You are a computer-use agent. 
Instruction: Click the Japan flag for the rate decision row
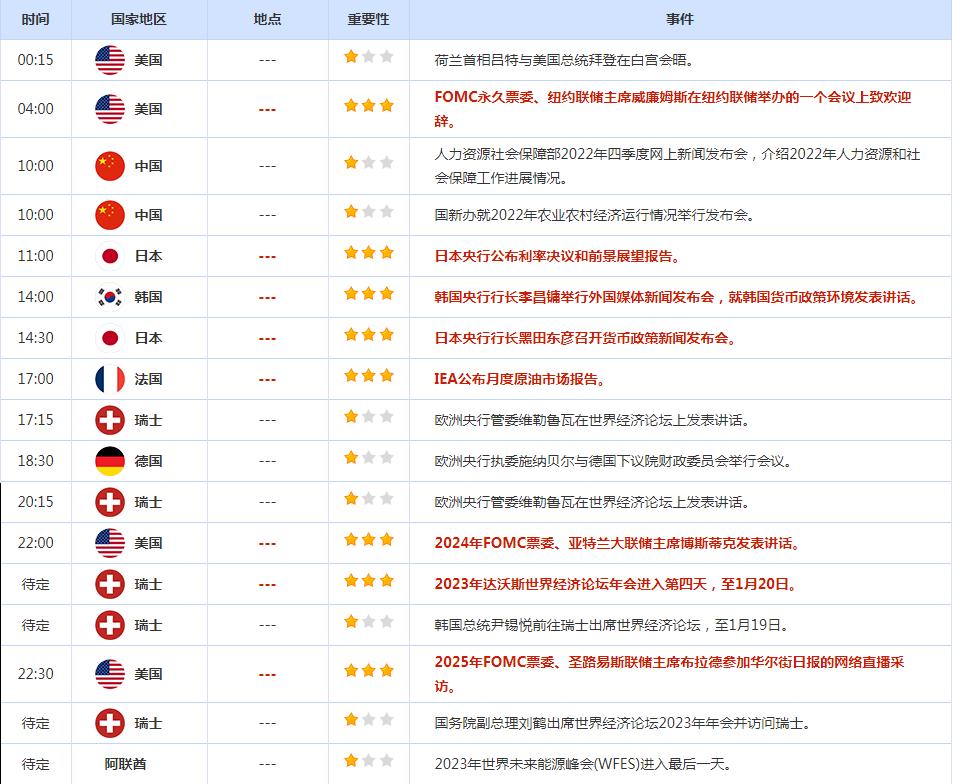click(111, 256)
